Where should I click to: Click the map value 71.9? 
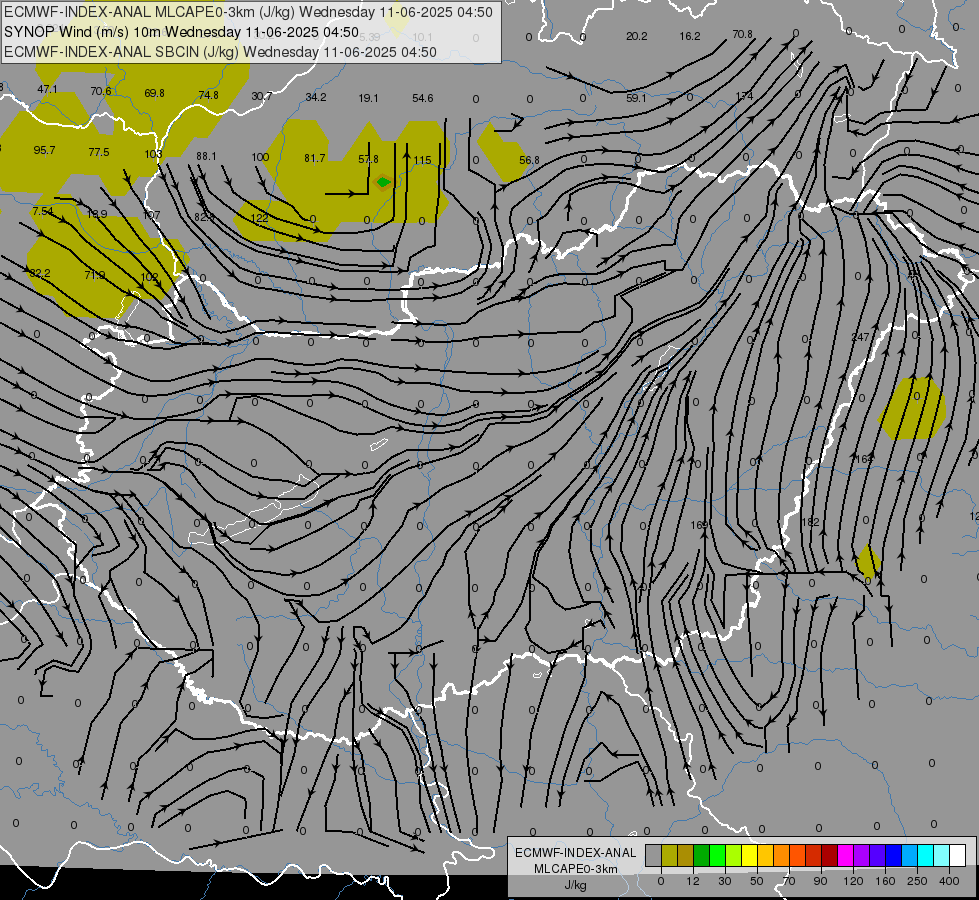(x=94, y=275)
